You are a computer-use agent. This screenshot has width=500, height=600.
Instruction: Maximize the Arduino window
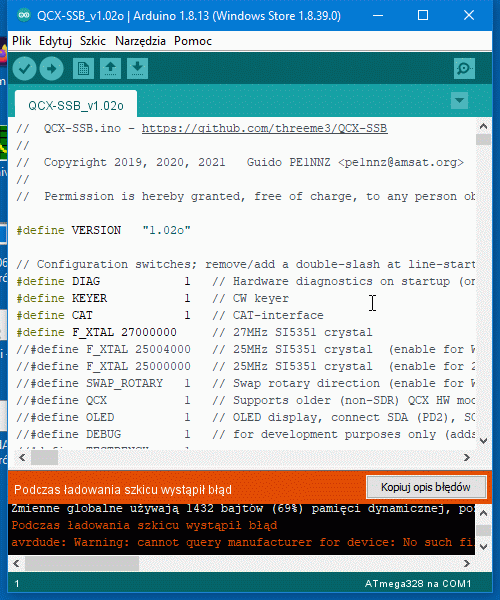pos(423,15)
